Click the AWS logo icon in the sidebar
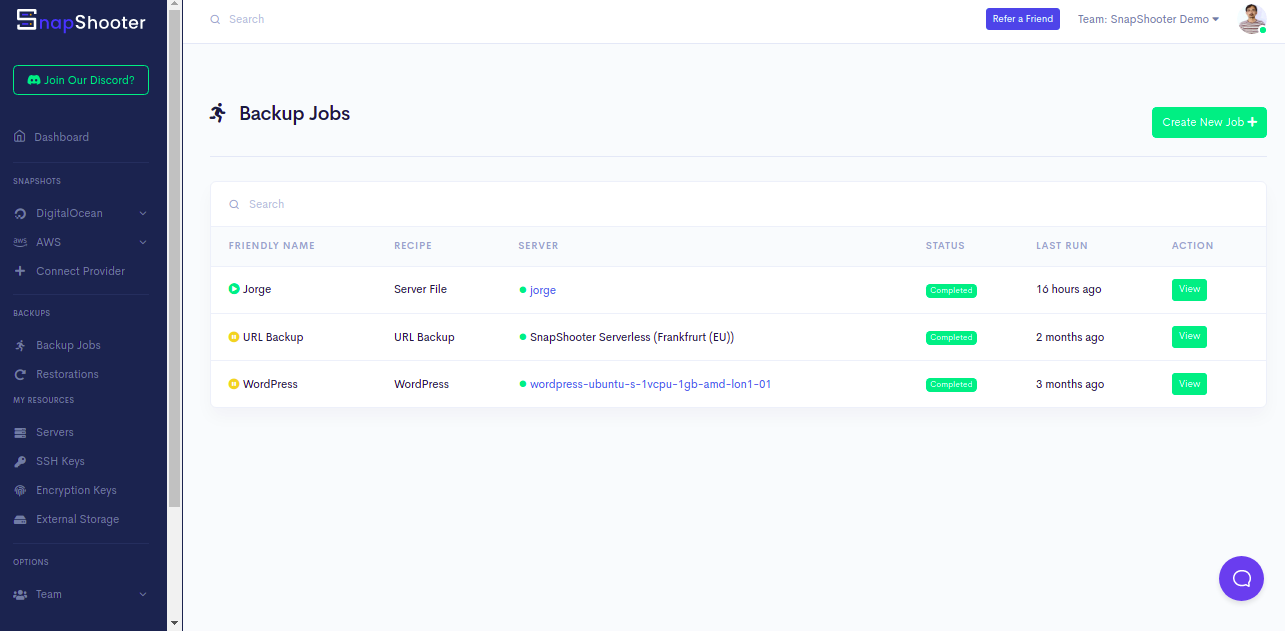The width and height of the screenshot is (1285, 631). [20, 242]
